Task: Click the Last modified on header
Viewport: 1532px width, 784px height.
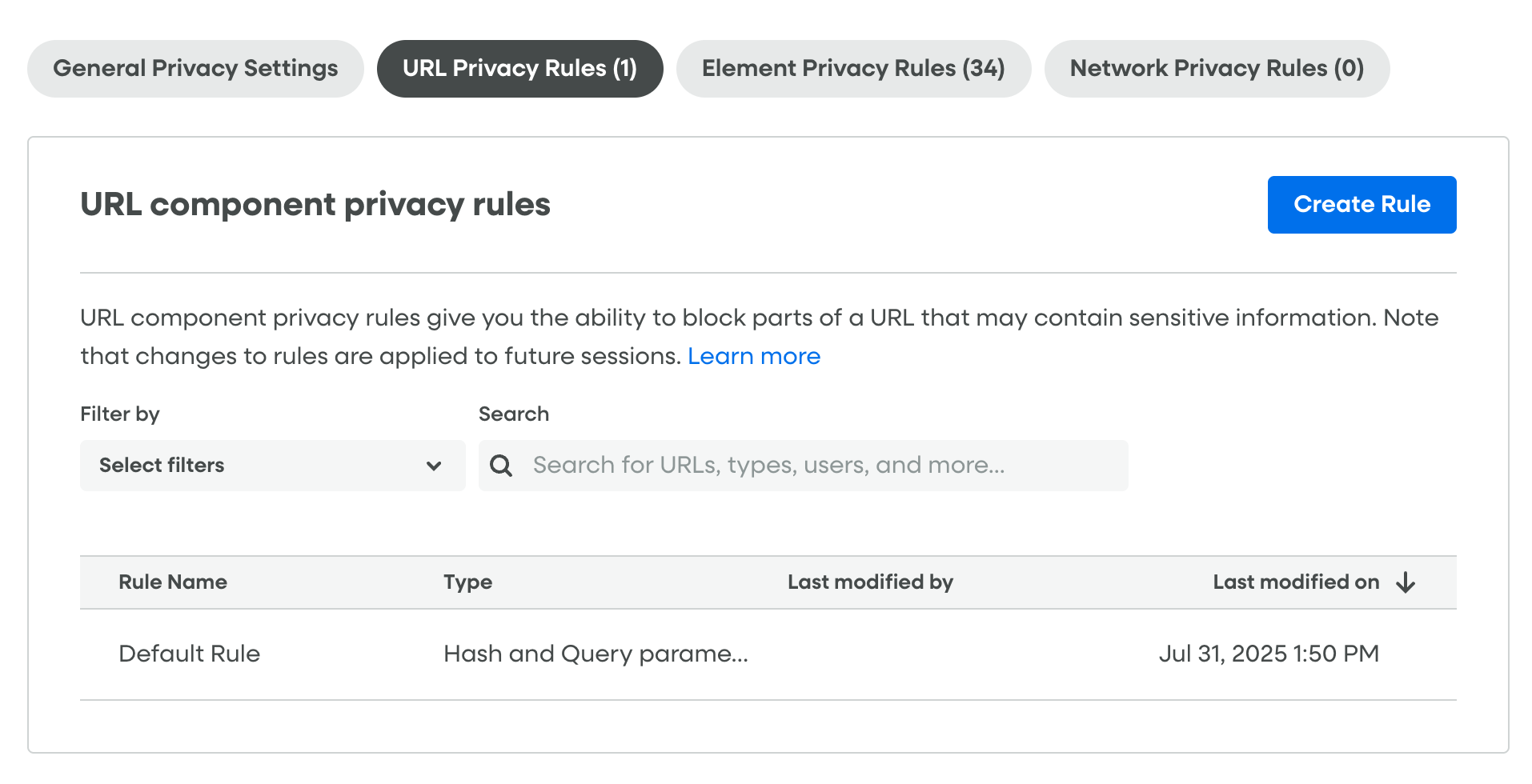Action: [1296, 582]
